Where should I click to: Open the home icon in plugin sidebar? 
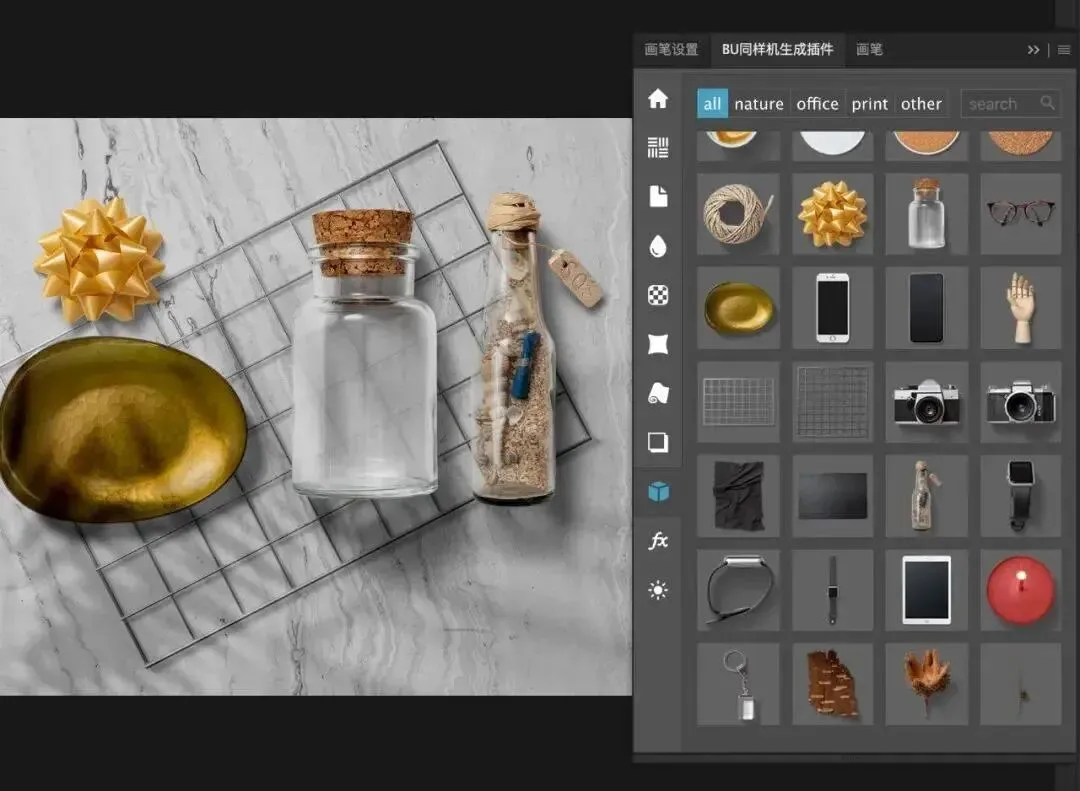658,99
